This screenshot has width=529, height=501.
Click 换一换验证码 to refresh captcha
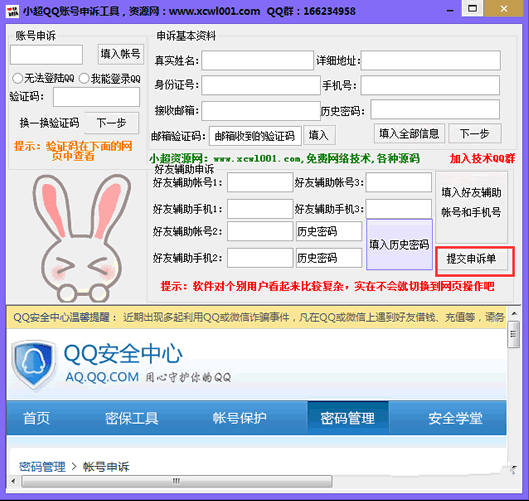click(49, 122)
